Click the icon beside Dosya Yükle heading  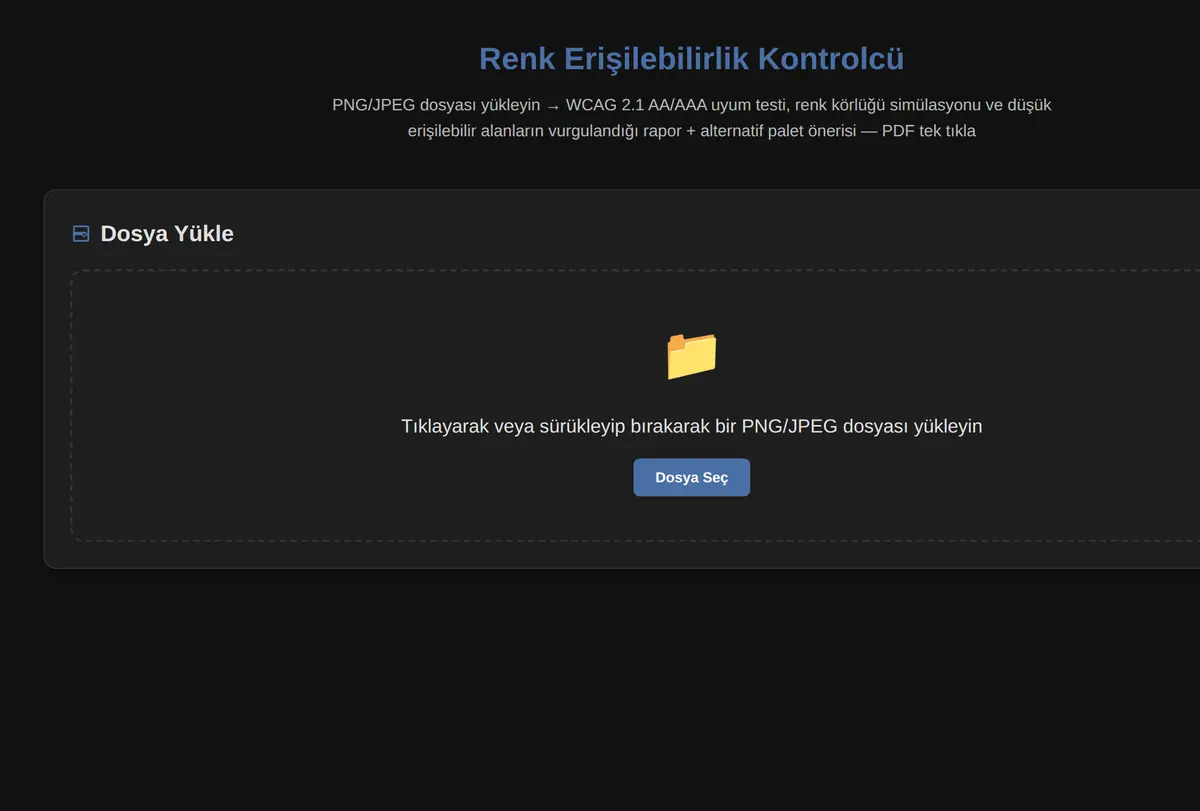81,234
